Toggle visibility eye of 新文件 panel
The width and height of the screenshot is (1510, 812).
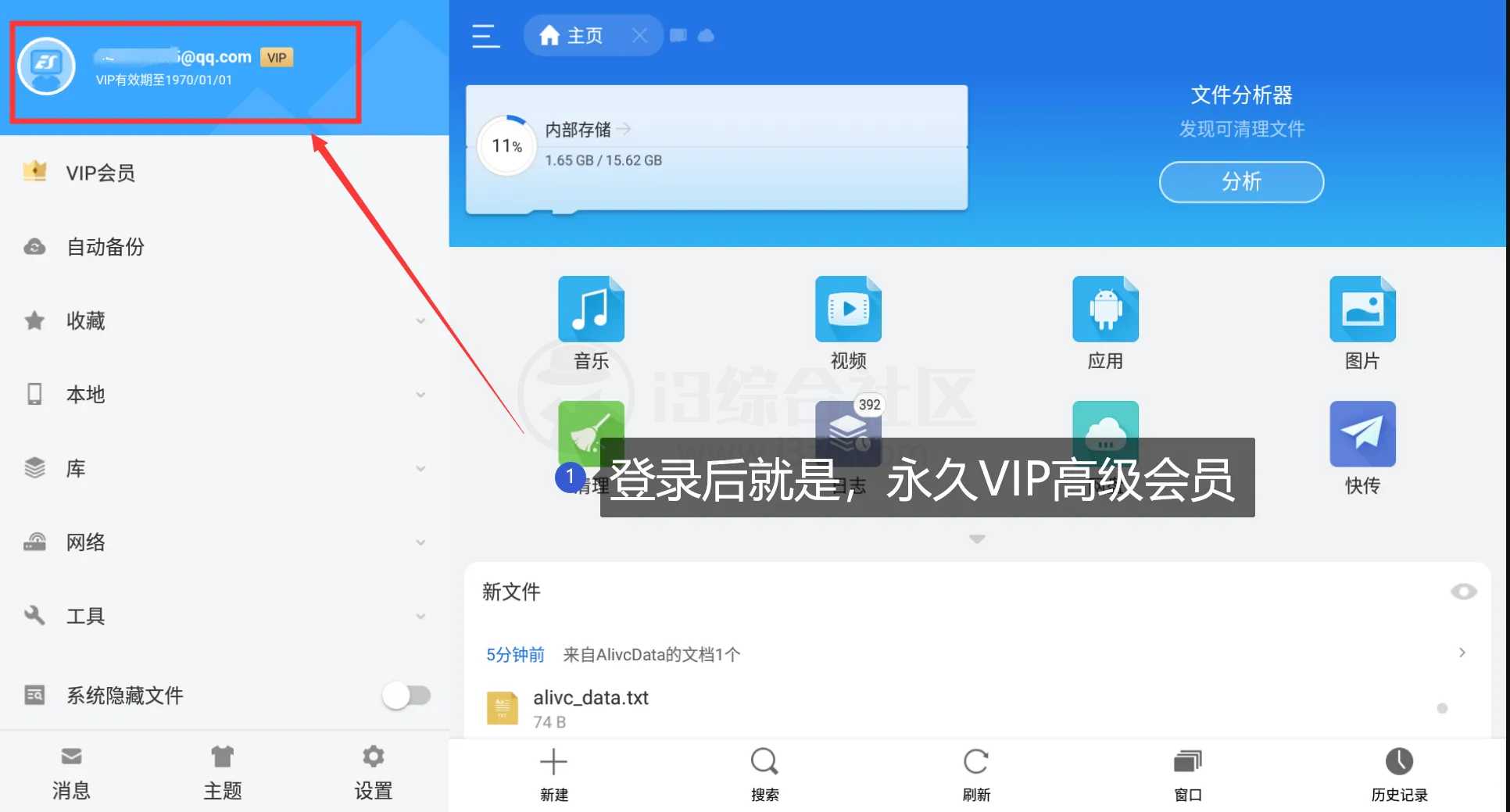point(1463,592)
